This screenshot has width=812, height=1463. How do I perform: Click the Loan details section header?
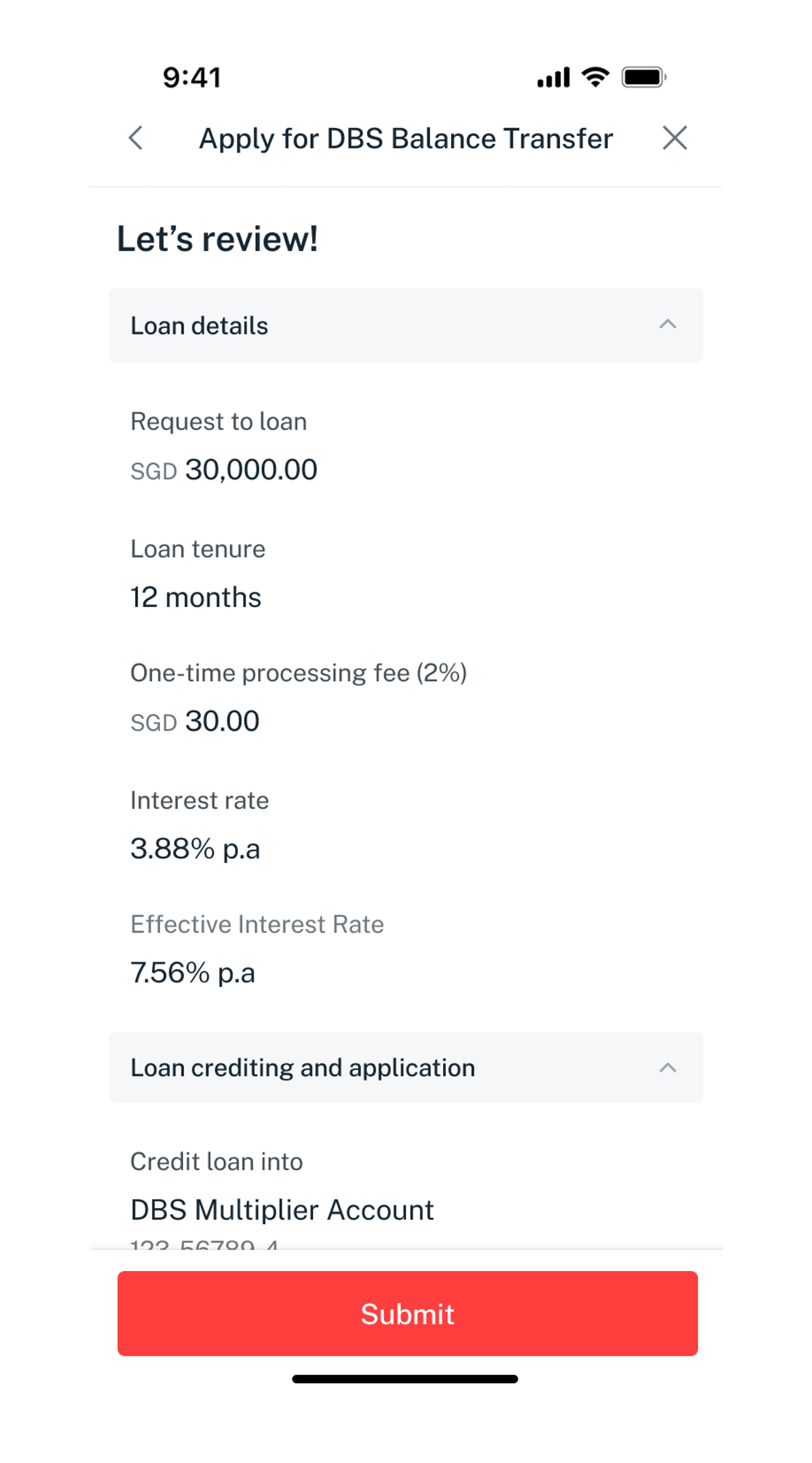click(x=200, y=326)
